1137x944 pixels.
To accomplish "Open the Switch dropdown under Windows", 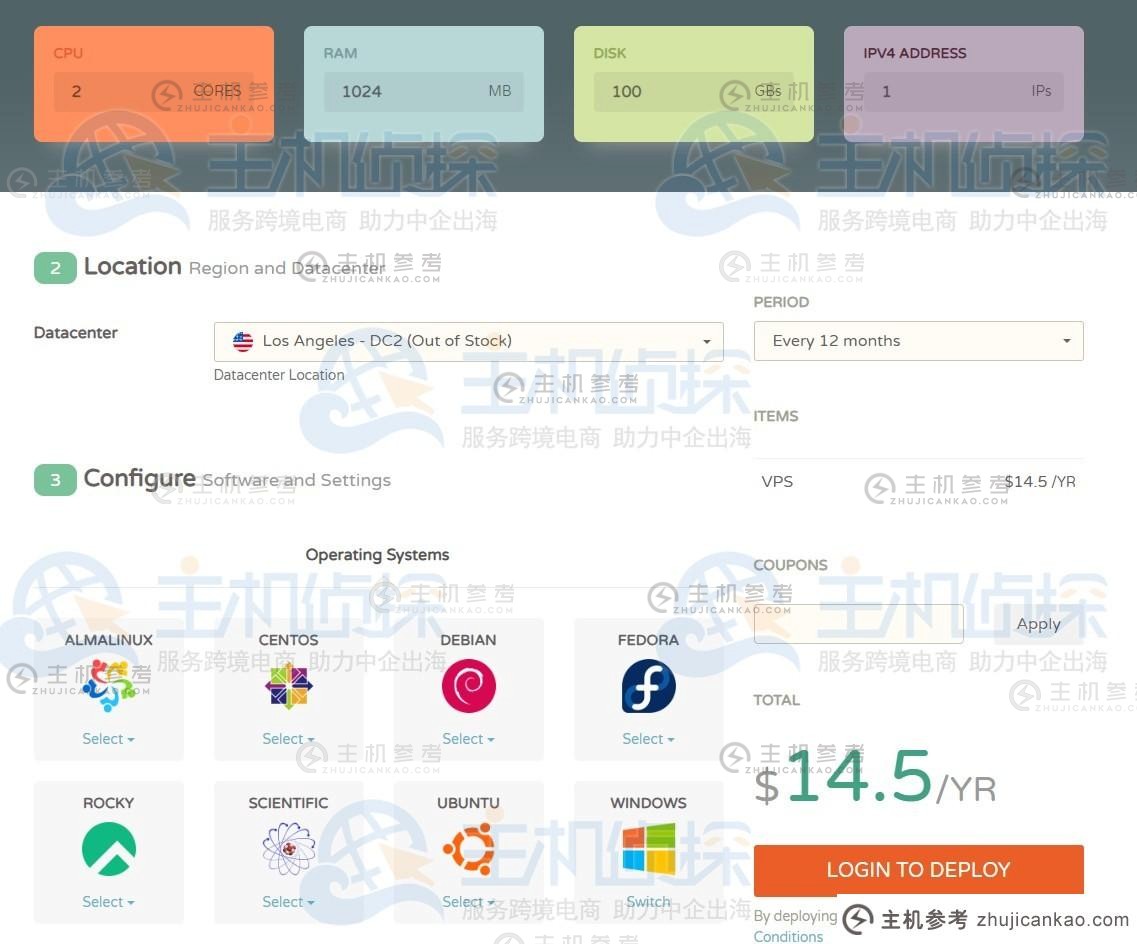I will pyautogui.click(x=648, y=901).
